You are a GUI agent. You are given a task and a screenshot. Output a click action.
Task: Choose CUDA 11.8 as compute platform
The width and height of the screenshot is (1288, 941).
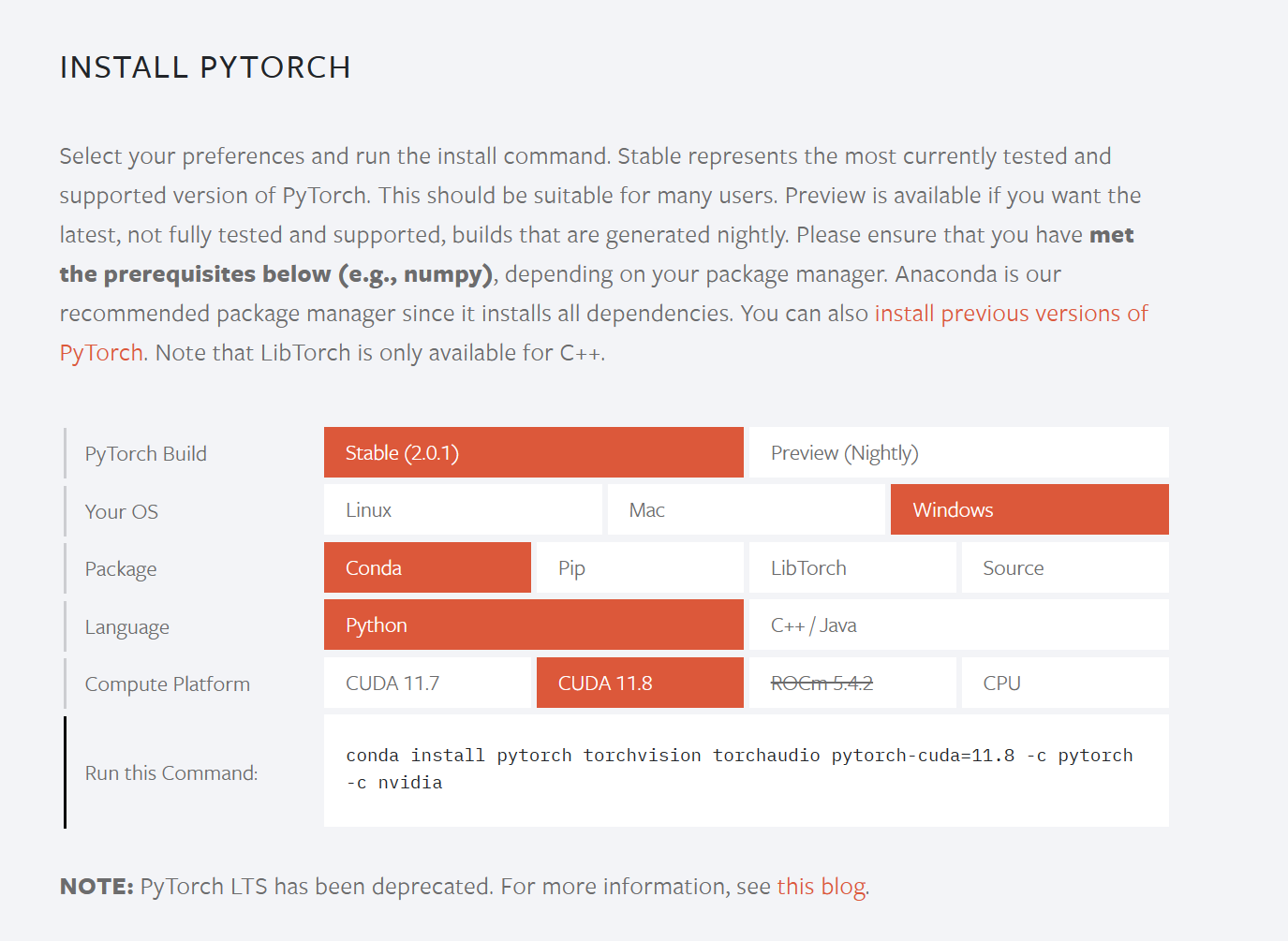pyautogui.click(x=638, y=683)
